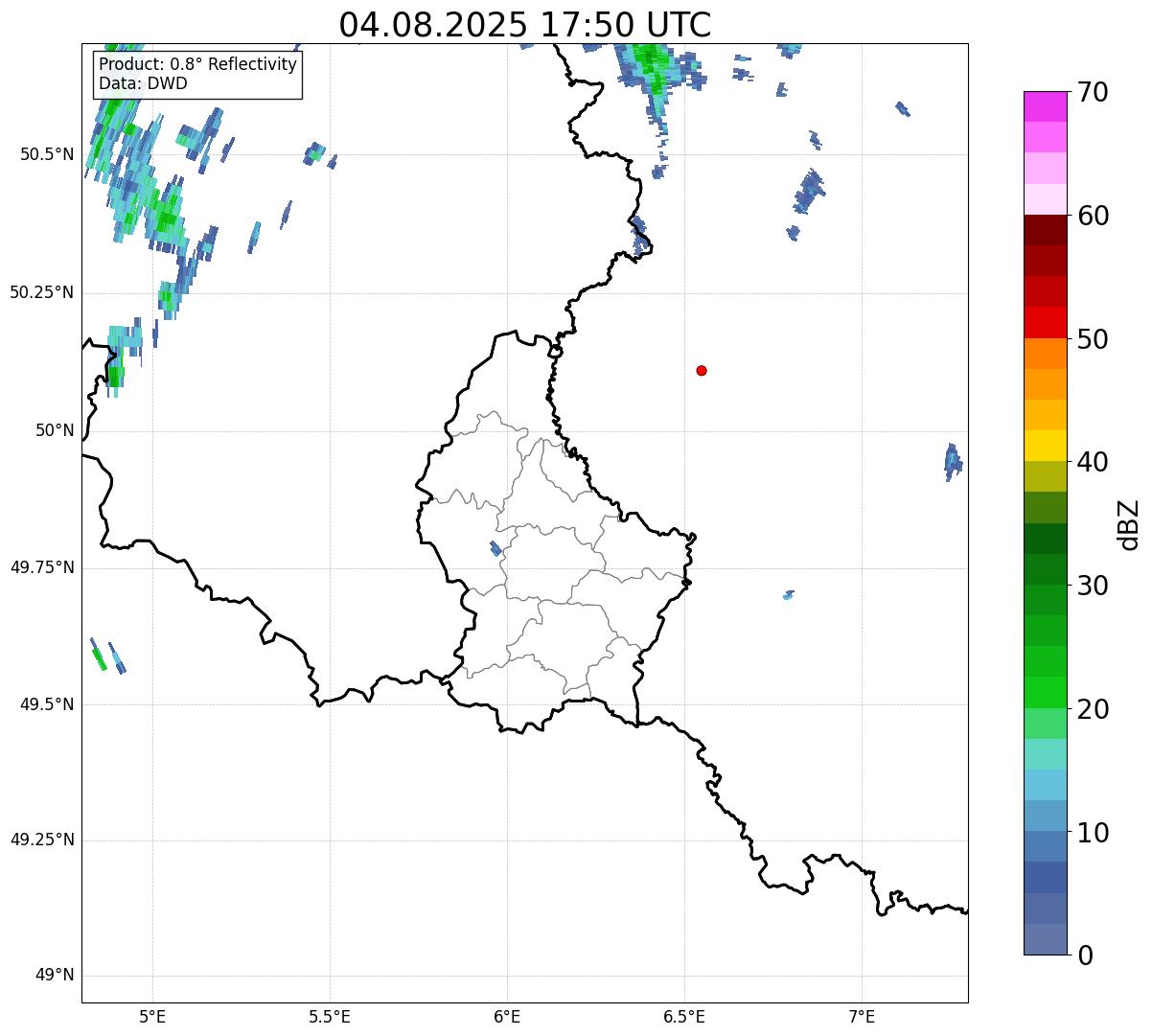
Task: Click the "49.5°N" latitude tick label
Action: click(x=47, y=704)
